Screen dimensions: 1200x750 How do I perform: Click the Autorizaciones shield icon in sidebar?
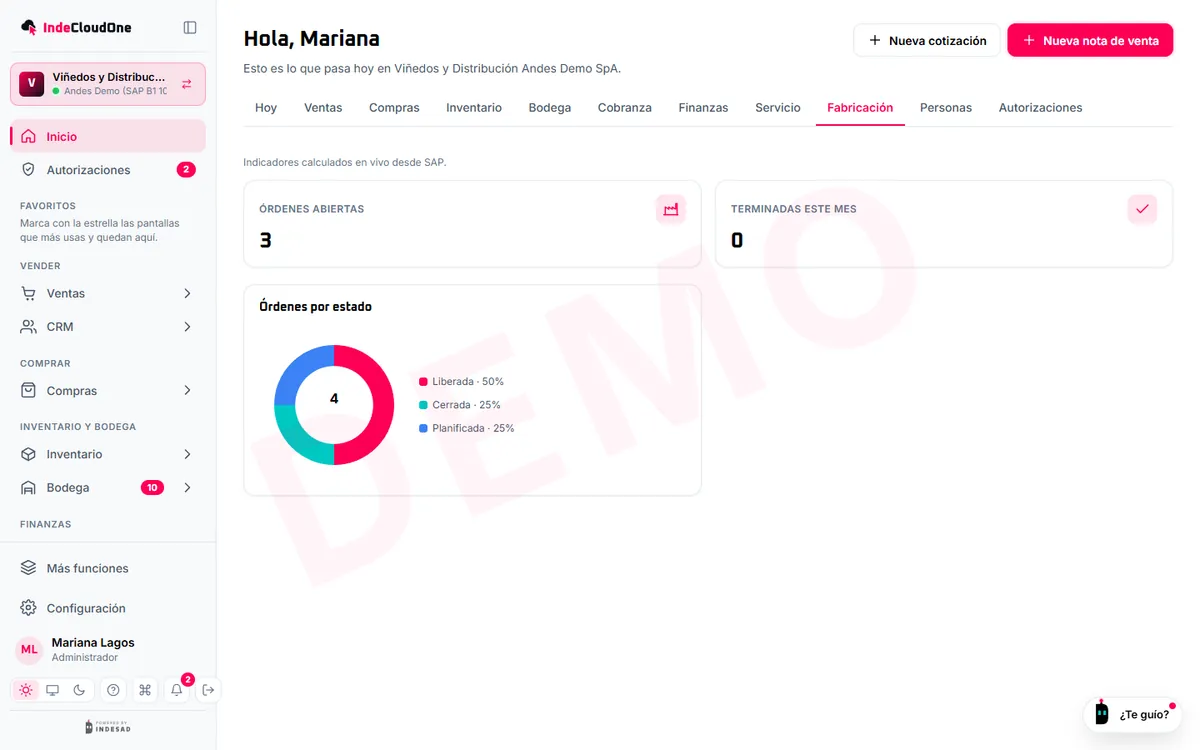(x=29, y=170)
